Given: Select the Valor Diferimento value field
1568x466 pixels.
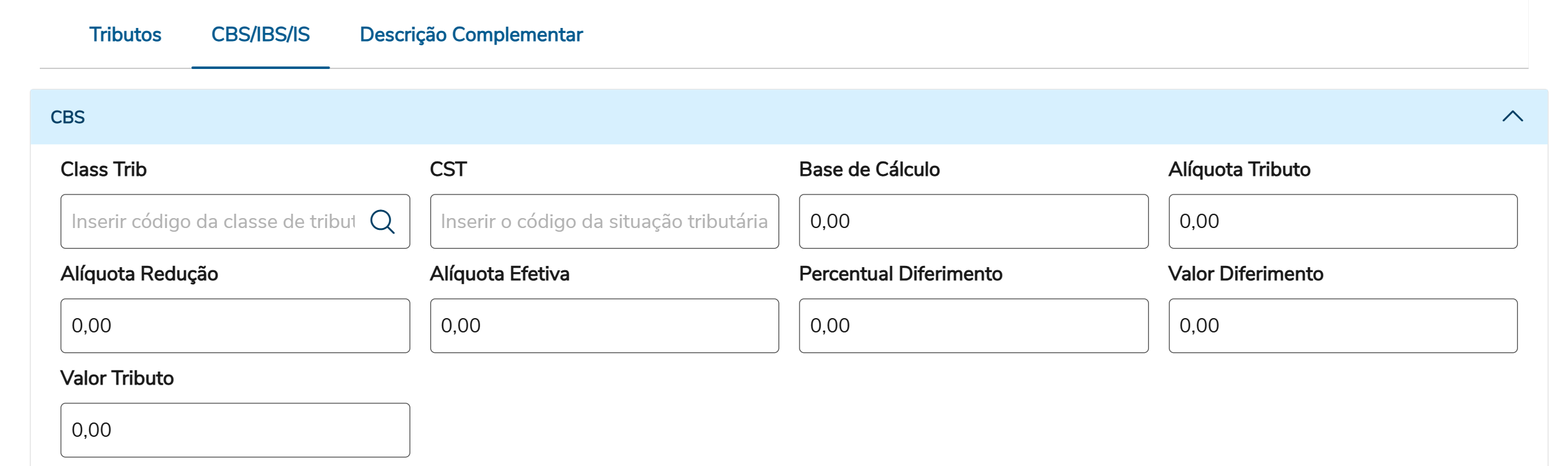Looking at the screenshot, I should coord(1342,326).
